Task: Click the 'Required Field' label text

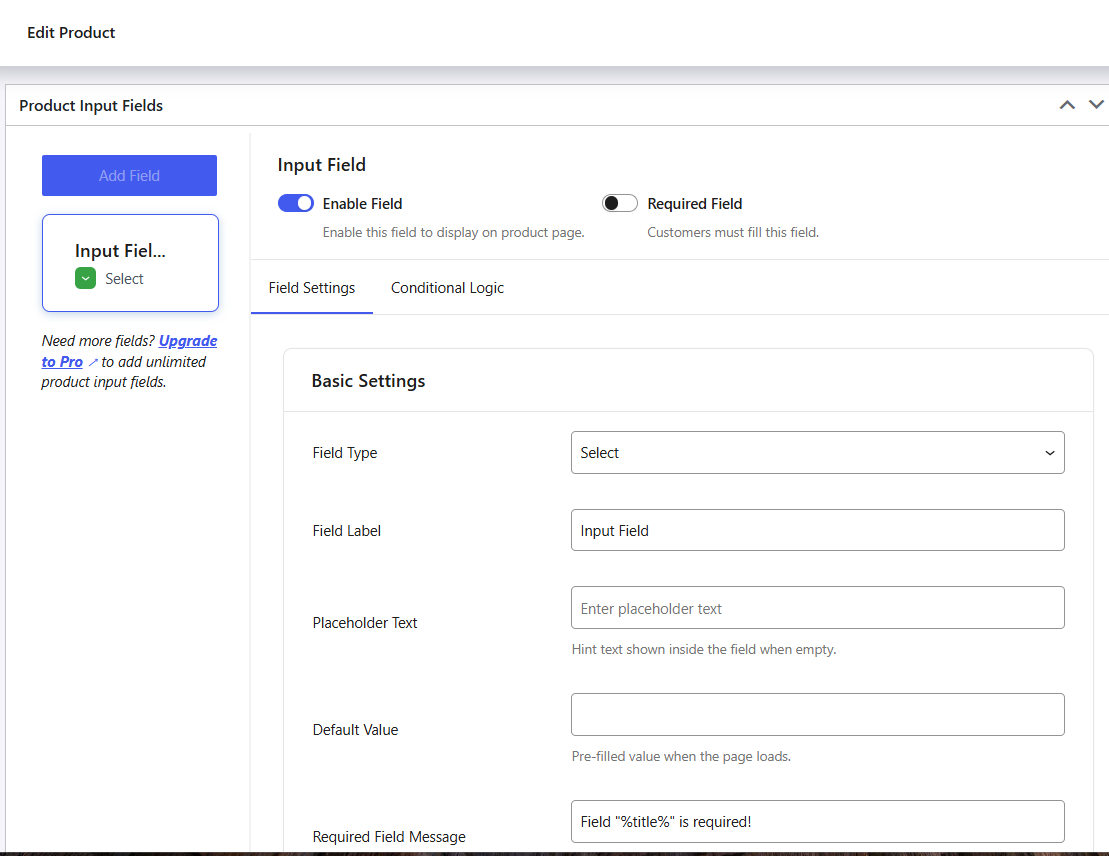Action: (x=695, y=204)
